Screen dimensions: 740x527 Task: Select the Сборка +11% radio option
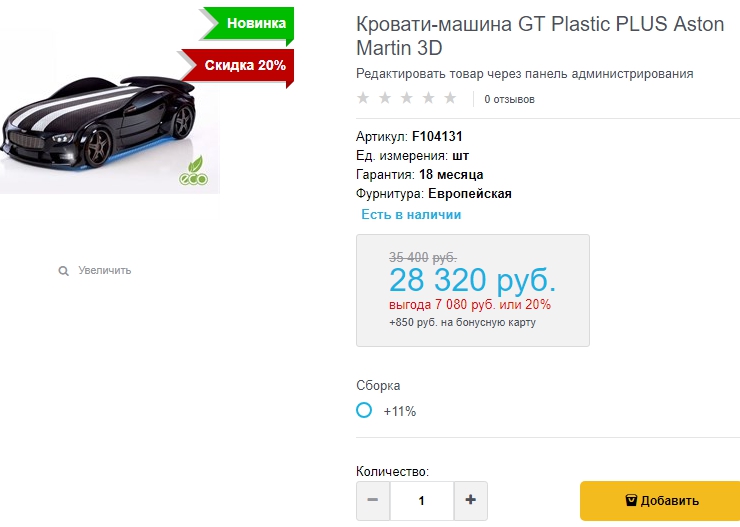click(364, 410)
